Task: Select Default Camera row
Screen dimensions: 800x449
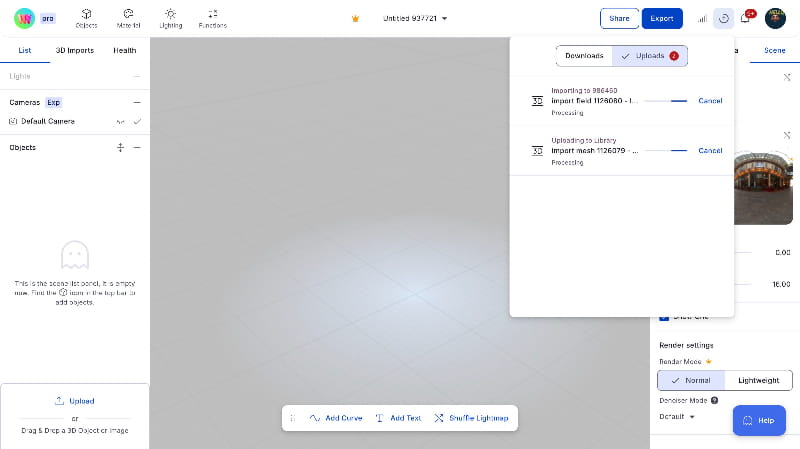Action: 74,121
